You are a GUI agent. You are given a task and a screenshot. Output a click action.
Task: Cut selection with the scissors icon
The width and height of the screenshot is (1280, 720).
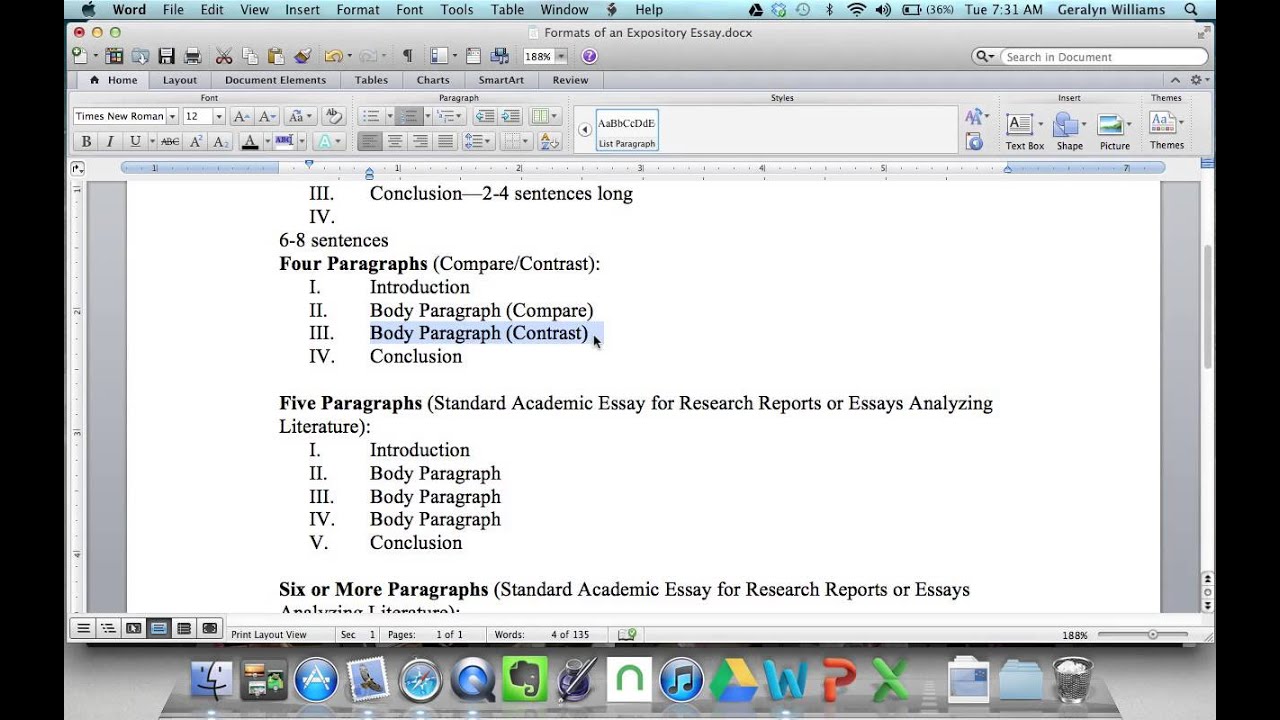click(224, 56)
